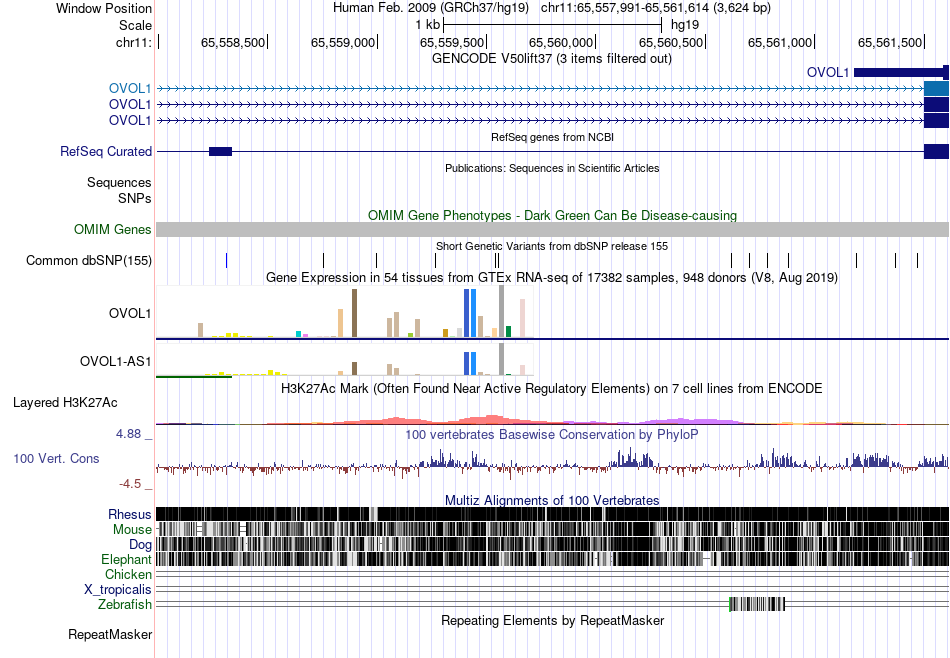Click the OVOL1 GTEx expression label

pos(130,313)
